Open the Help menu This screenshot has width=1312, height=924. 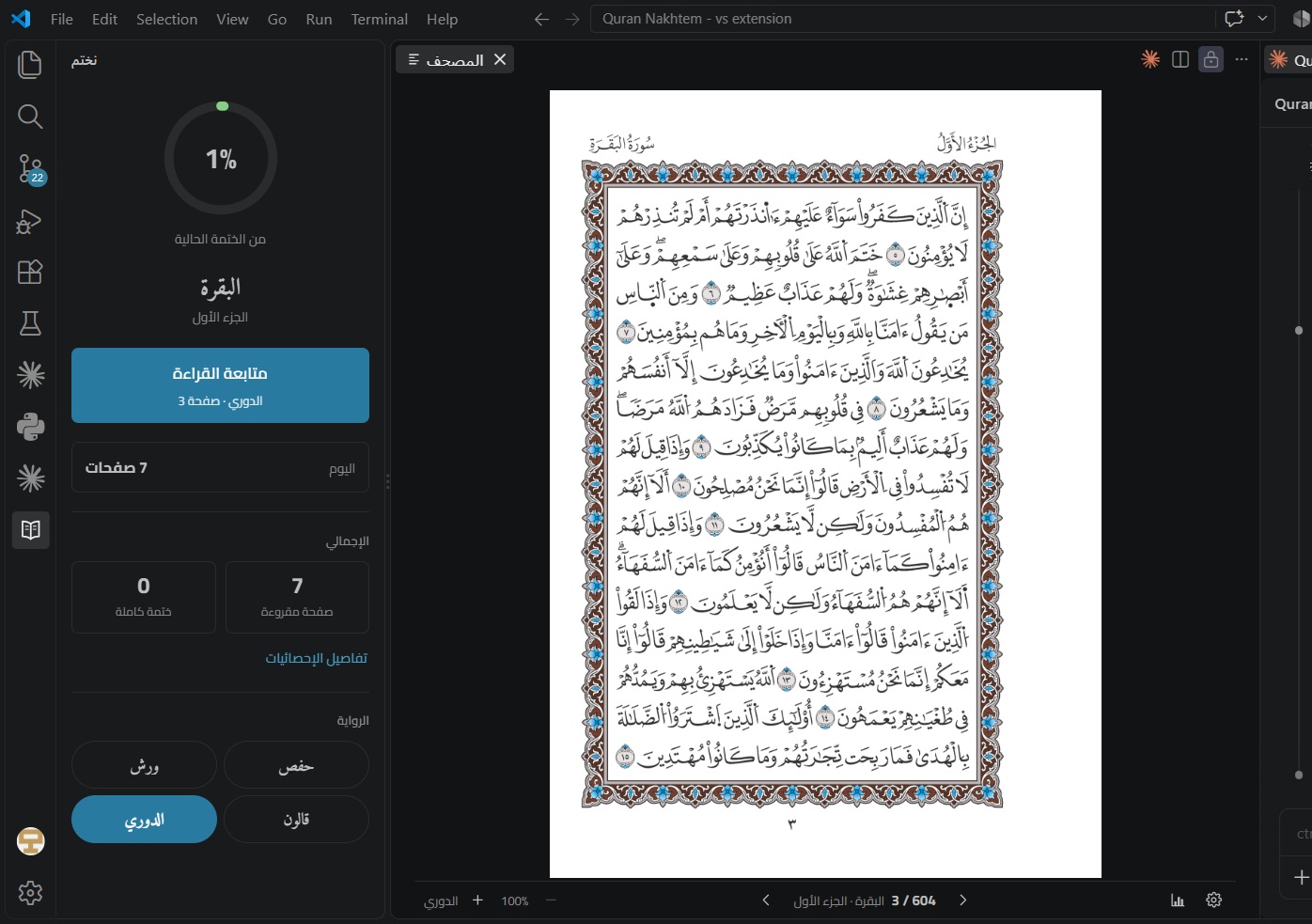pyautogui.click(x=442, y=19)
